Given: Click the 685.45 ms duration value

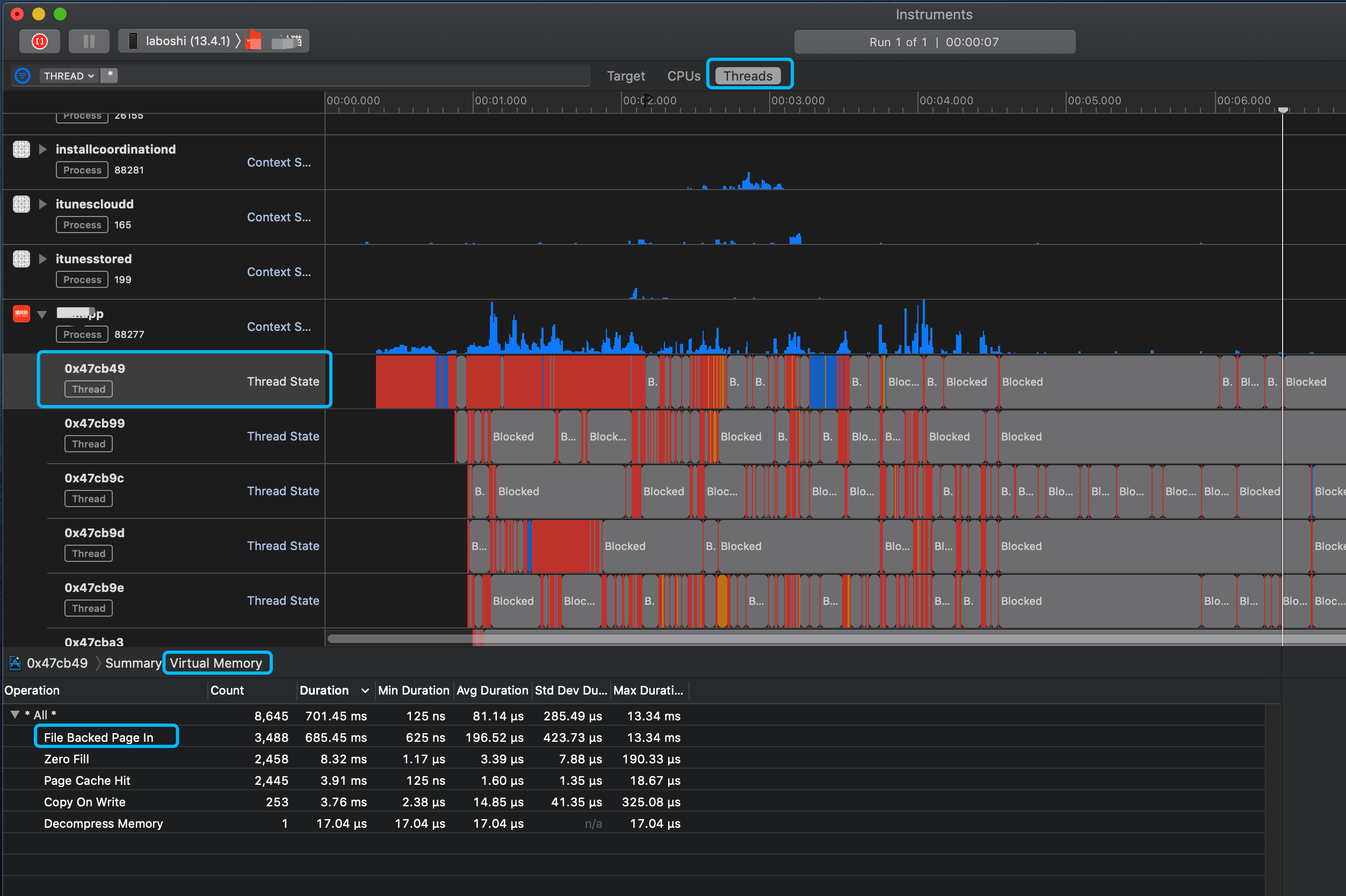Looking at the screenshot, I should (x=336, y=737).
